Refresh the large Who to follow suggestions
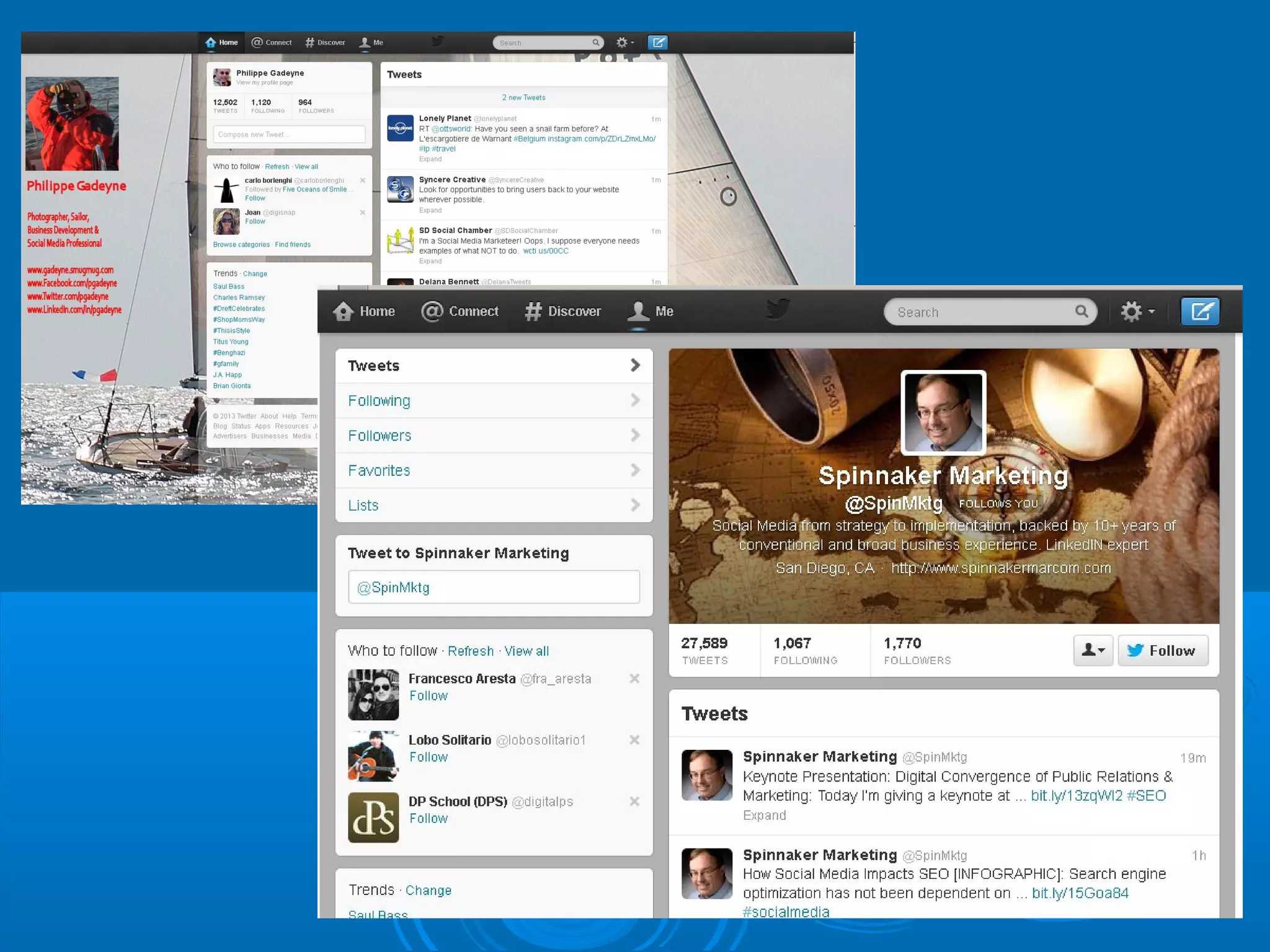The width and height of the screenshot is (1270, 952). (x=471, y=651)
